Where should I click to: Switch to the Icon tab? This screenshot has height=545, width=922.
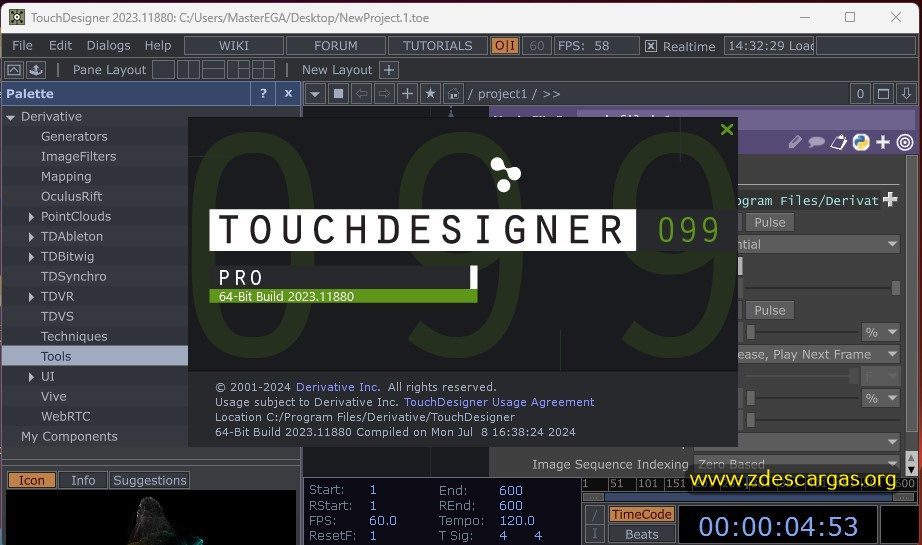click(x=32, y=480)
